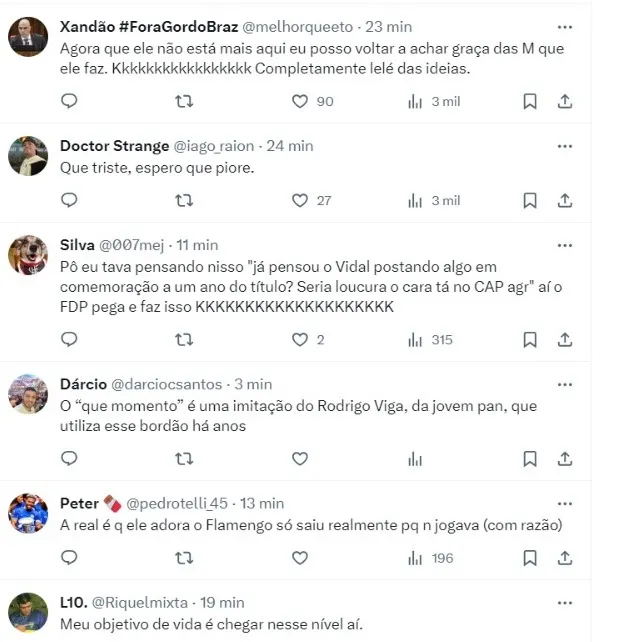This screenshot has width=617, height=642.
Task: Open more options on Peter's tweet
Action: 564,503
